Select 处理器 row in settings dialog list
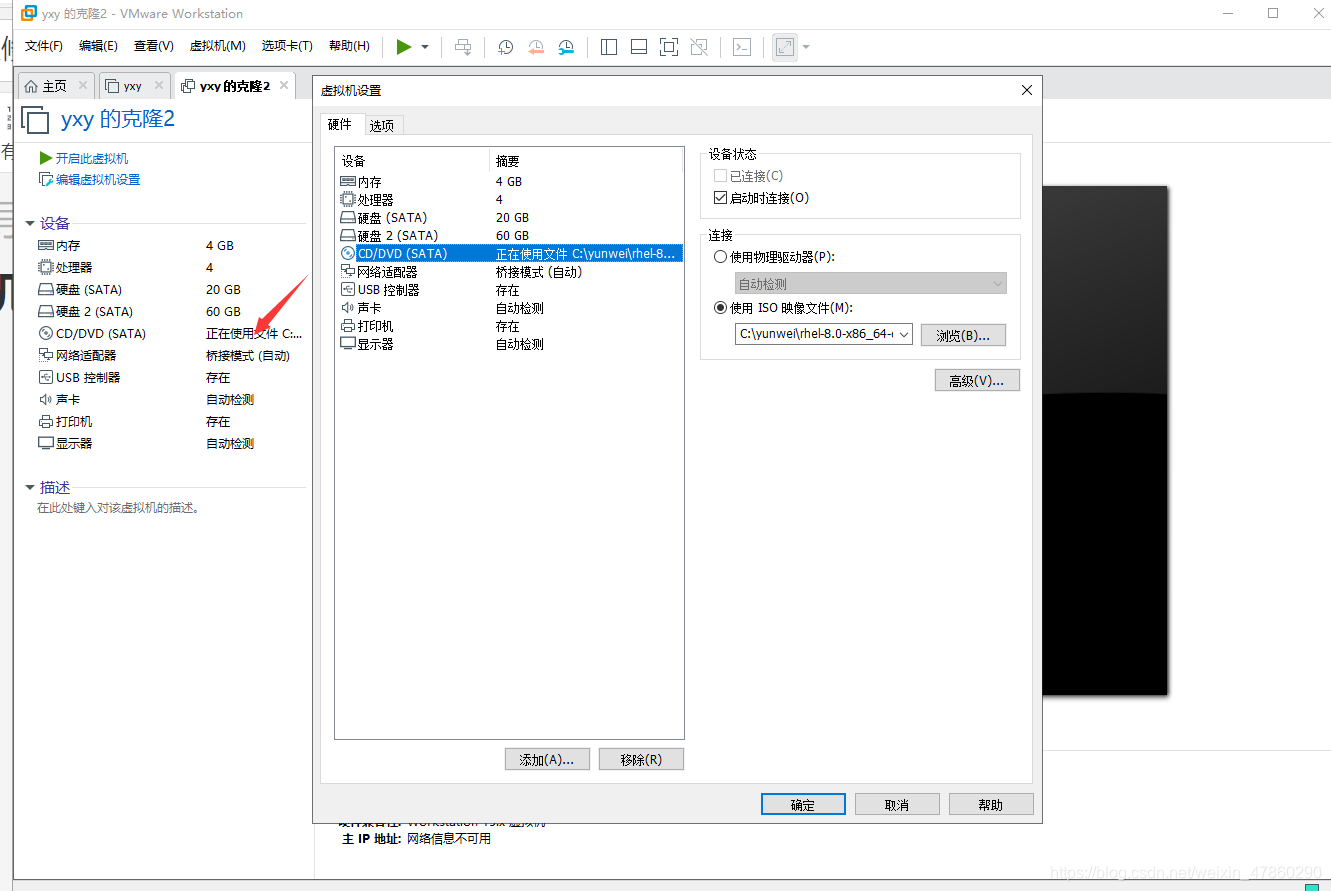 pyautogui.click(x=509, y=199)
